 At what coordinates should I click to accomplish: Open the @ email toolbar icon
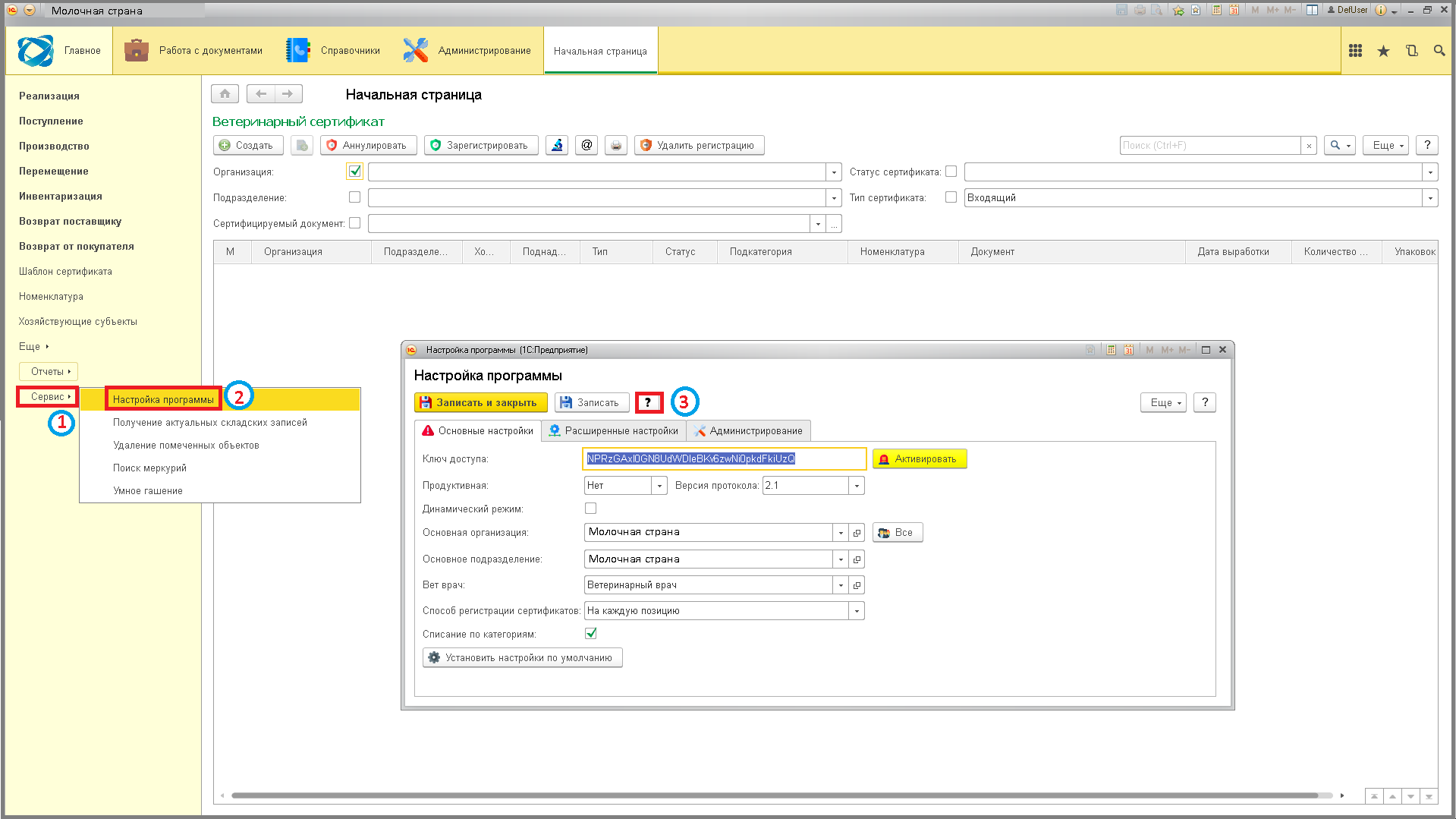click(586, 145)
